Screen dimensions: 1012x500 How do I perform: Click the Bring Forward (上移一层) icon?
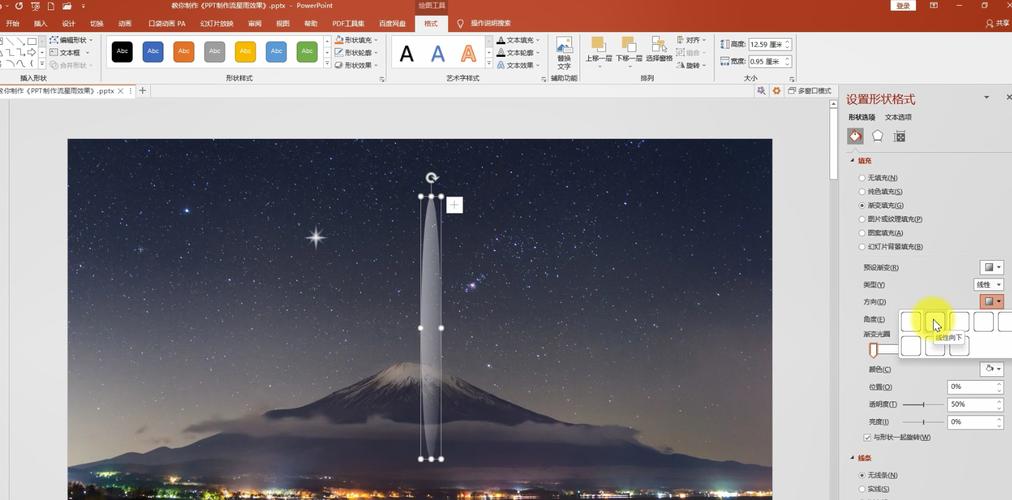pyautogui.click(x=598, y=46)
